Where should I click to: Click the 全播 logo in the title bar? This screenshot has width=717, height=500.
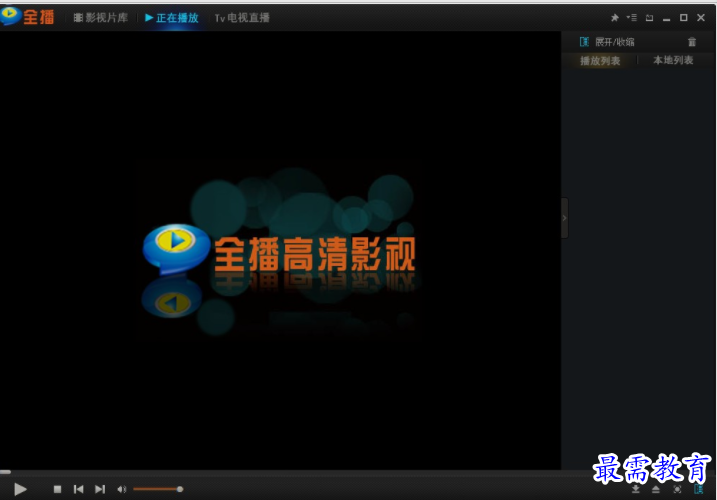tap(27, 16)
